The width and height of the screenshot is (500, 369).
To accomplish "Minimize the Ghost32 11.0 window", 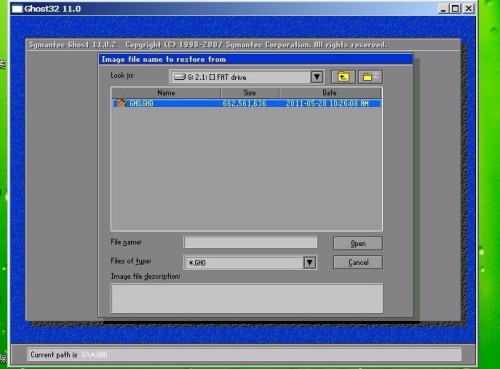I will point(443,8).
